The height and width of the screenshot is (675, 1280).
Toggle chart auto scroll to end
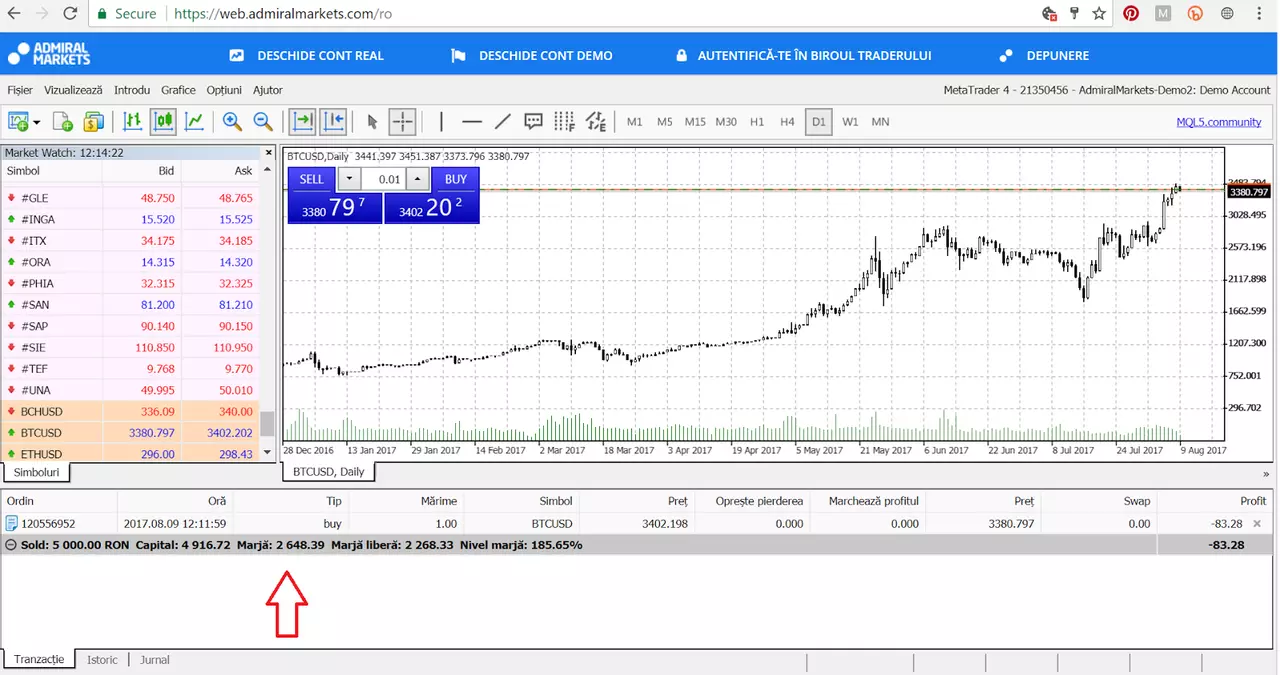pos(301,122)
